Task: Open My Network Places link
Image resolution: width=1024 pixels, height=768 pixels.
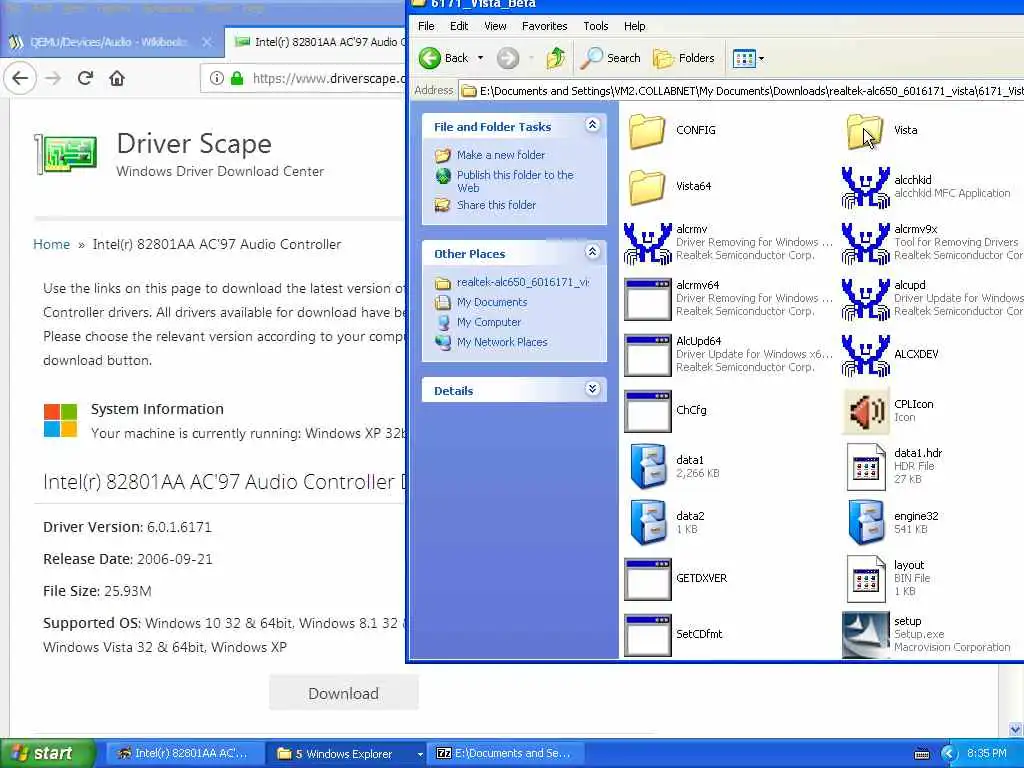Action: click(x=502, y=342)
